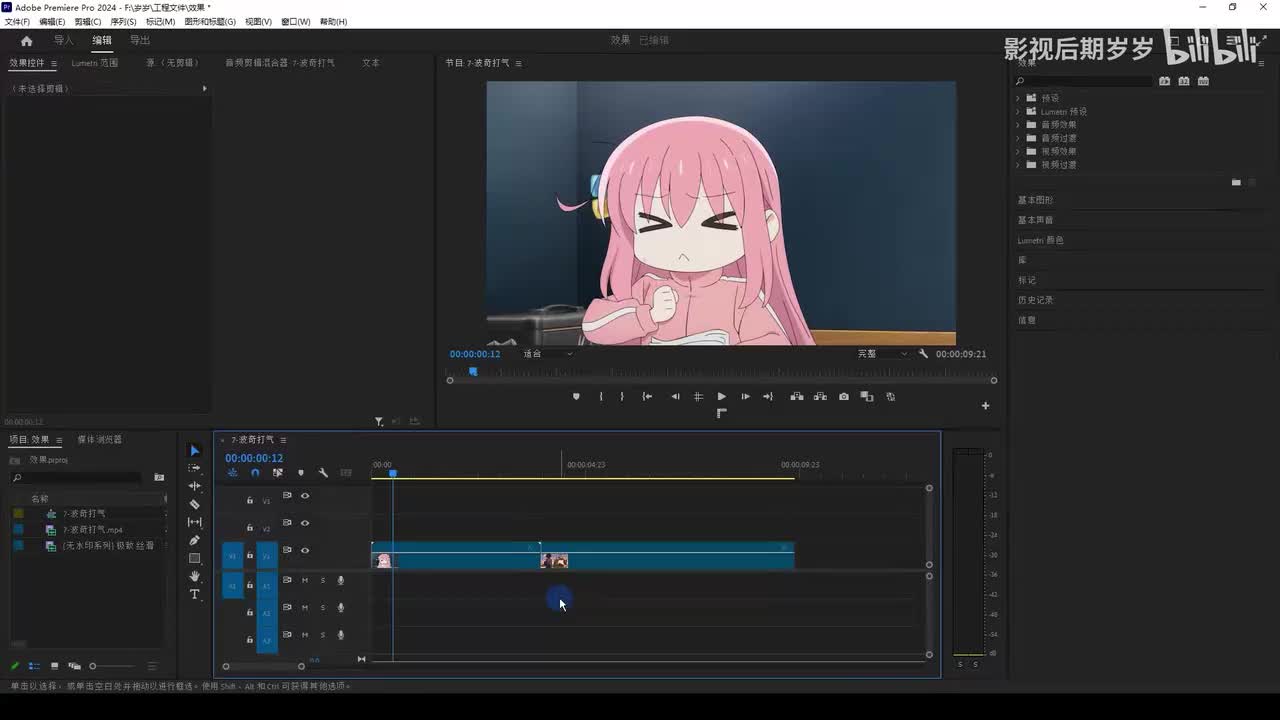
Task: Hide track V2 using eye icon
Action: (305, 523)
